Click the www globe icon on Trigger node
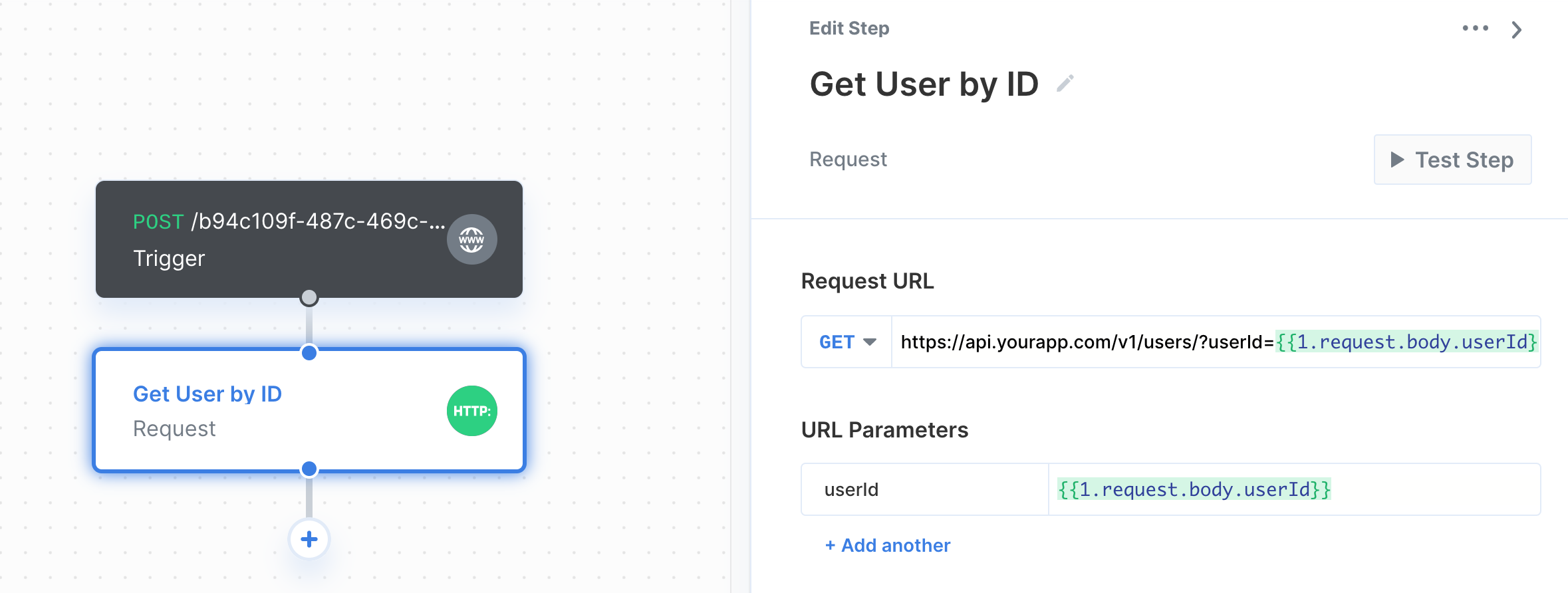The image size is (1568, 593). 471,239
